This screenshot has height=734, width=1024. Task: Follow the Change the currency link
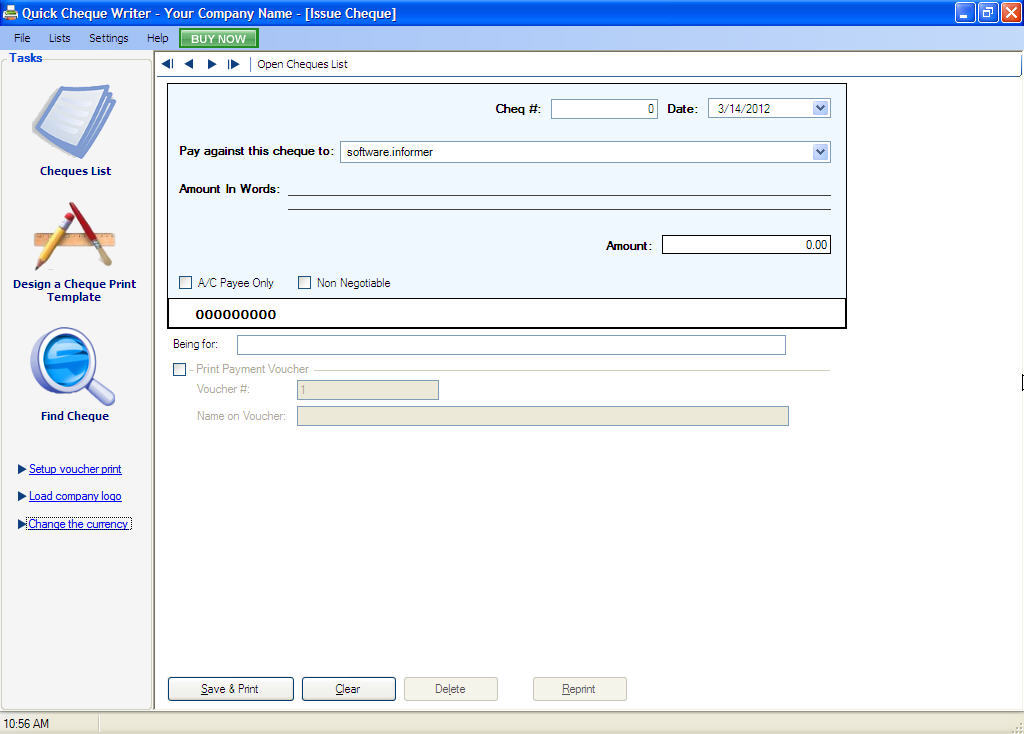pos(79,523)
